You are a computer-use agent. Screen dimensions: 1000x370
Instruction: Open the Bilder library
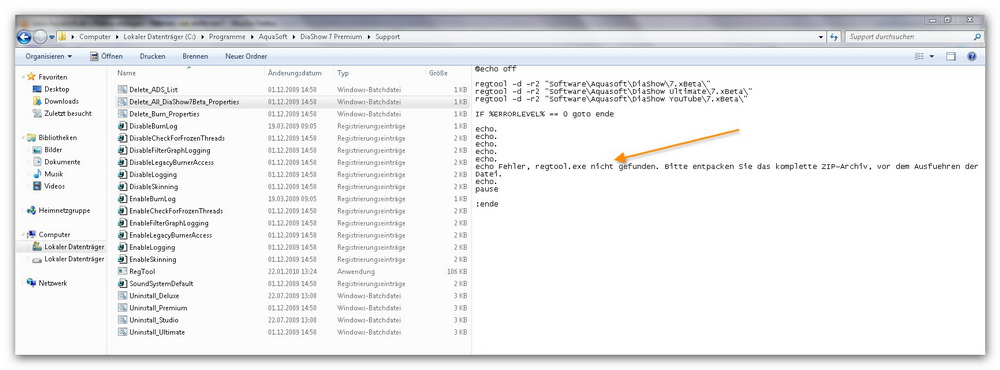coord(54,150)
